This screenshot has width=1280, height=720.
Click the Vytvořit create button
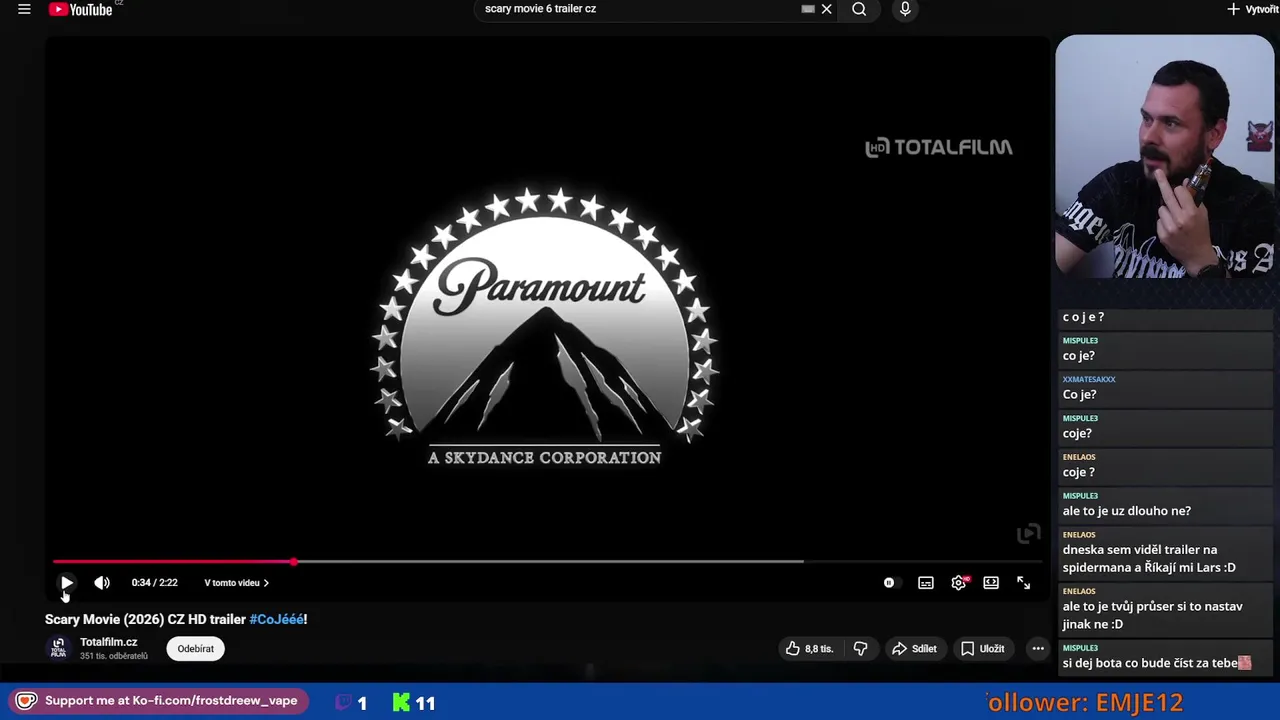[x=1253, y=9]
